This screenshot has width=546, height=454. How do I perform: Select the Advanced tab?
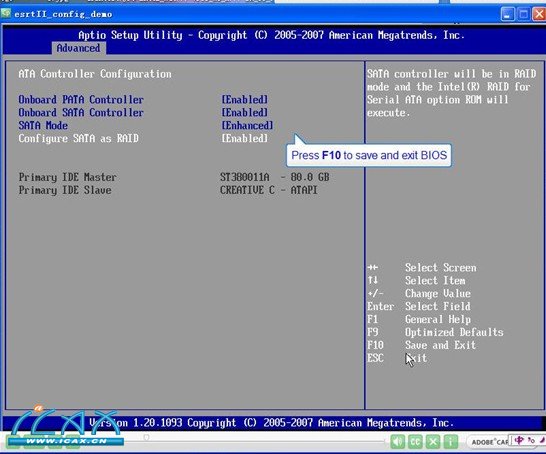[78, 48]
